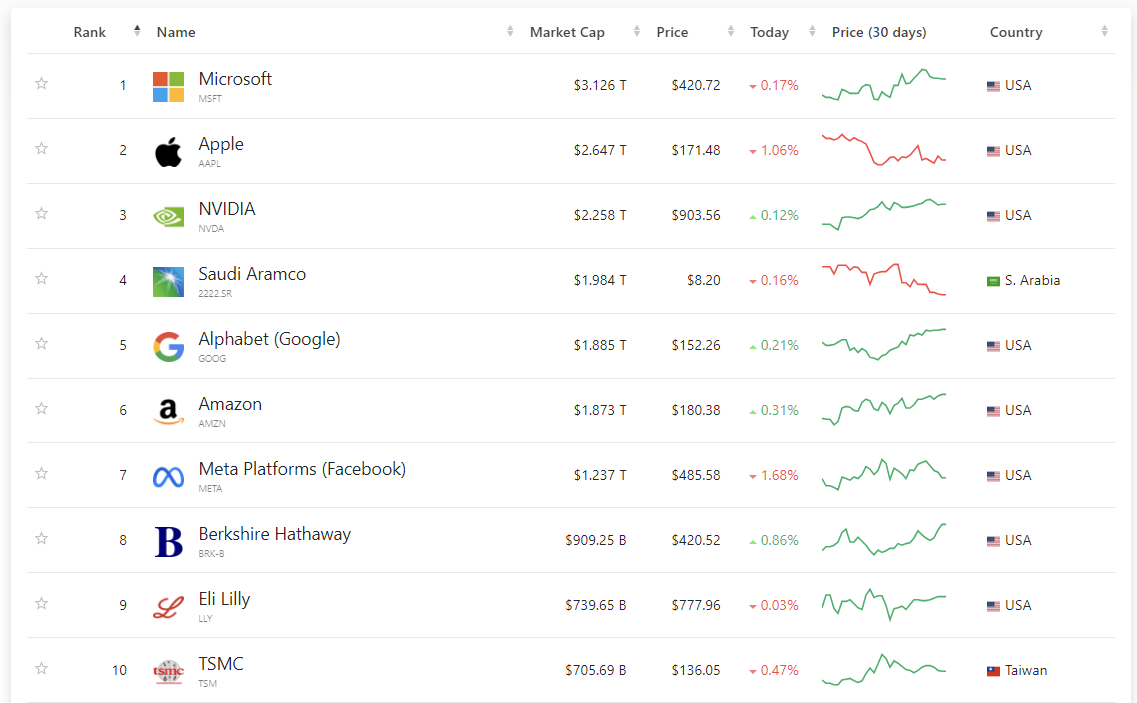
Task: Sort the table by Price arrows
Action: click(731, 31)
